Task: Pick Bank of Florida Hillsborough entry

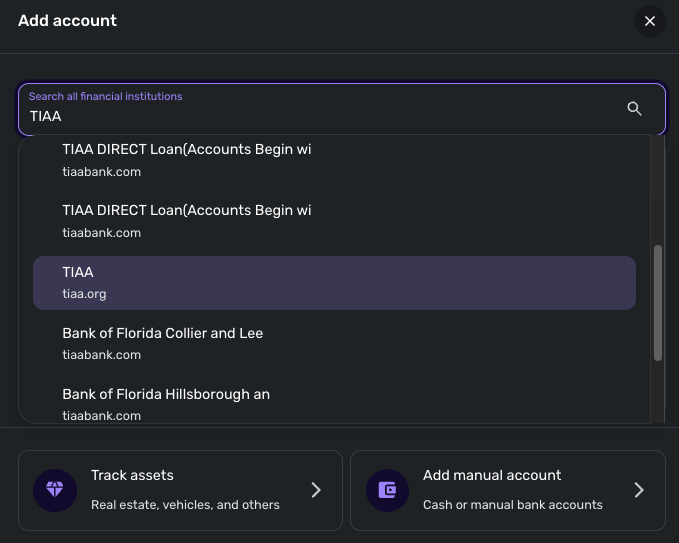Action: coord(334,404)
